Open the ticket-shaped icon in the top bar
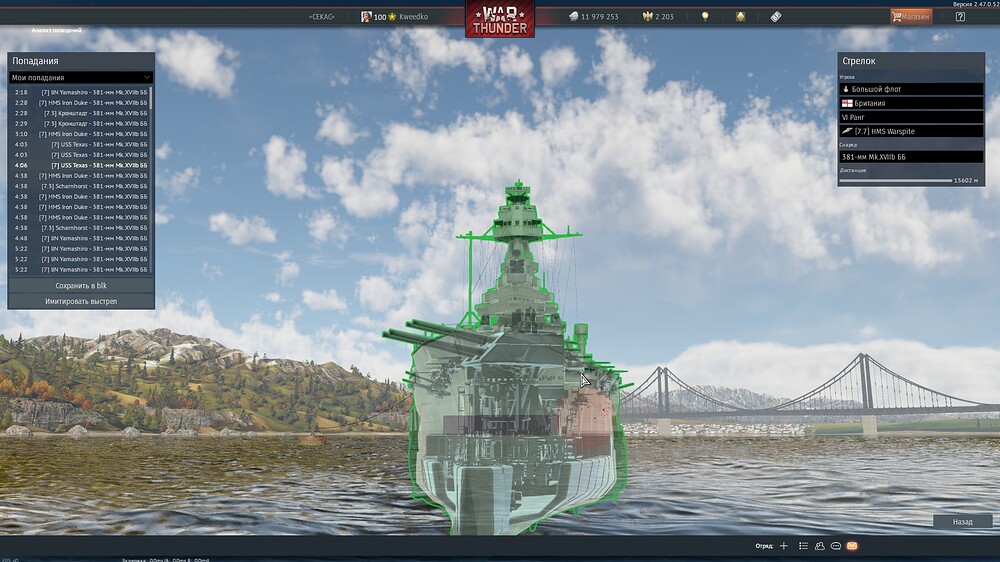The image size is (1000, 562). coord(776,17)
